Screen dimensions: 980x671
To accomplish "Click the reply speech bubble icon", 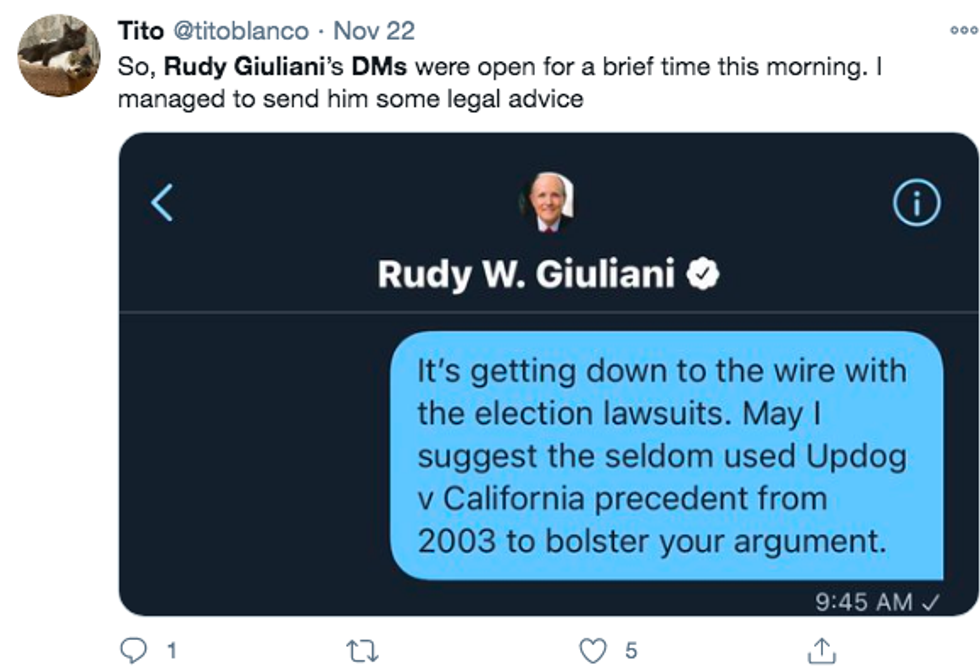I will point(133,651).
